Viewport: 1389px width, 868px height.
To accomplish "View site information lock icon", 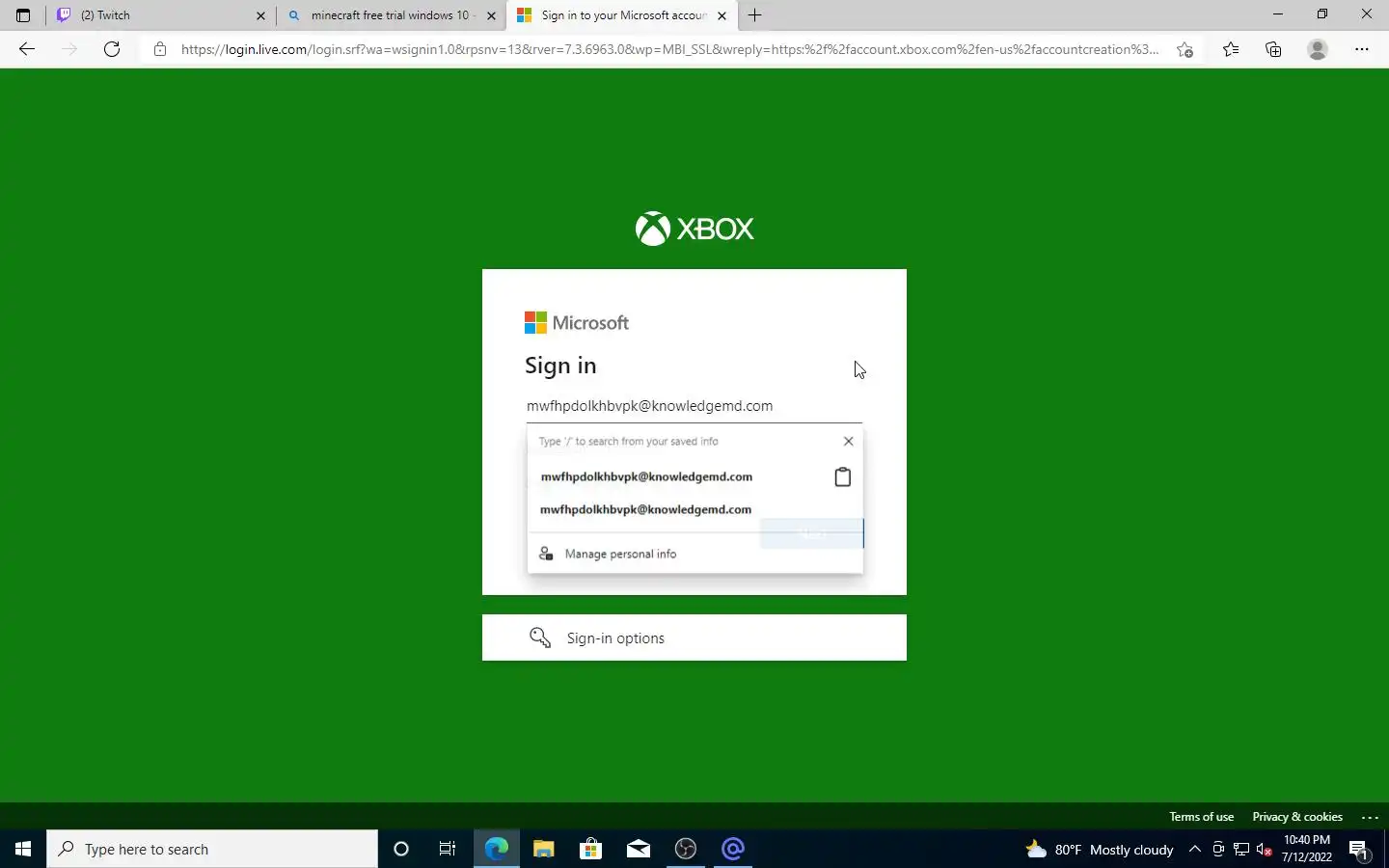I will [x=160, y=49].
